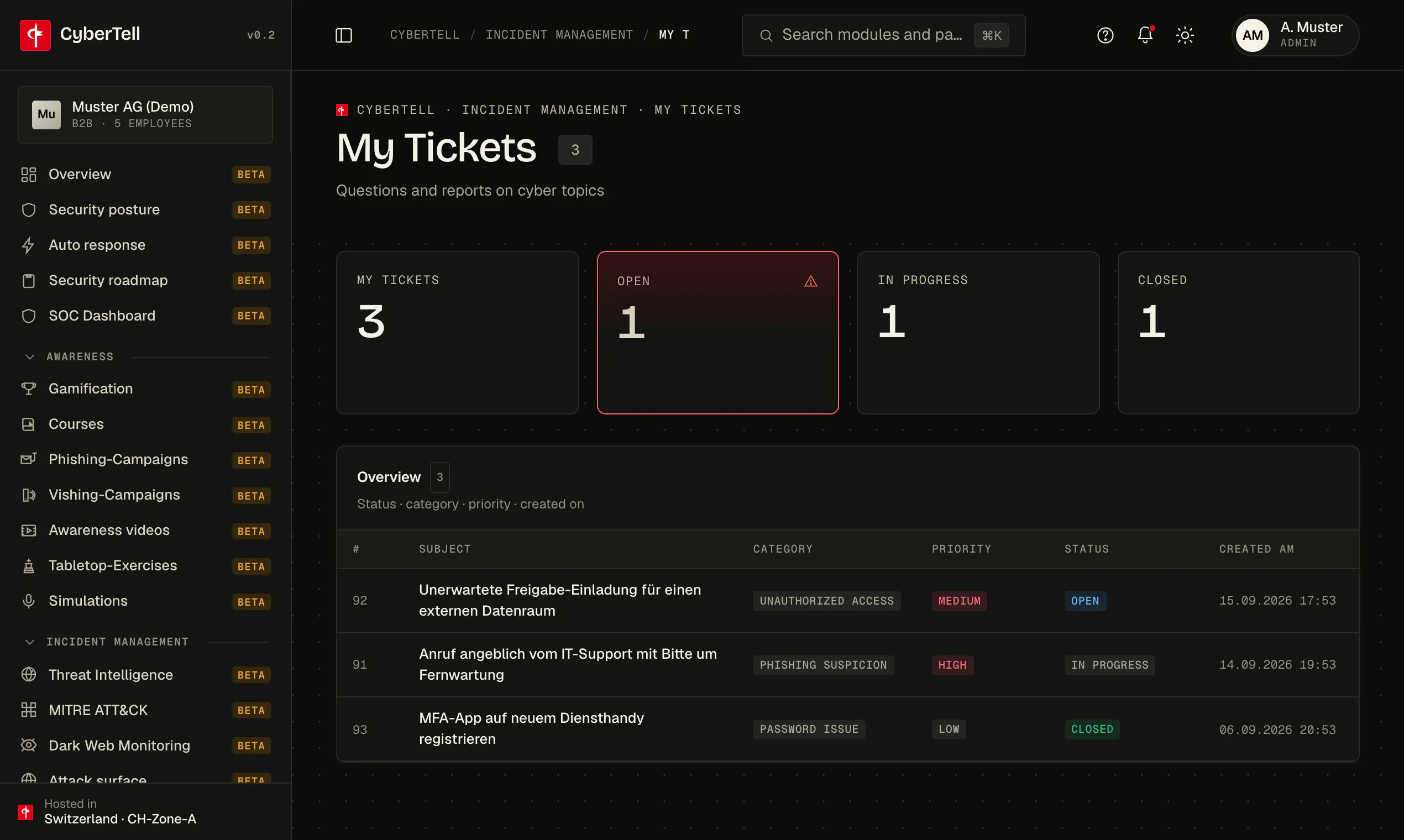Toggle the sidebar panel icon
This screenshot has width=1404, height=840.
point(344,35)
